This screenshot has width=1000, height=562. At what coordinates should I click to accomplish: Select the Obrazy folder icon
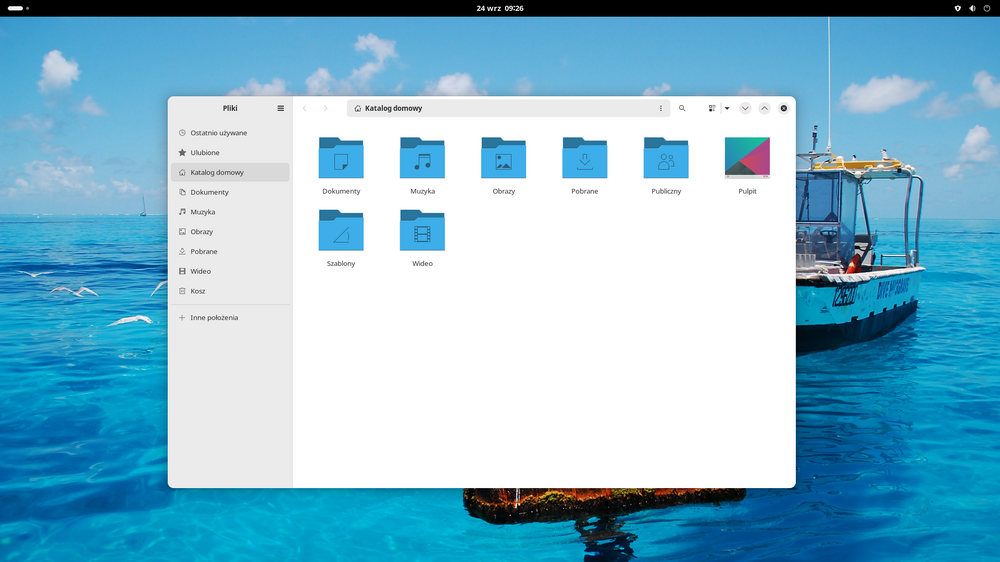click(x=503, y=159)
